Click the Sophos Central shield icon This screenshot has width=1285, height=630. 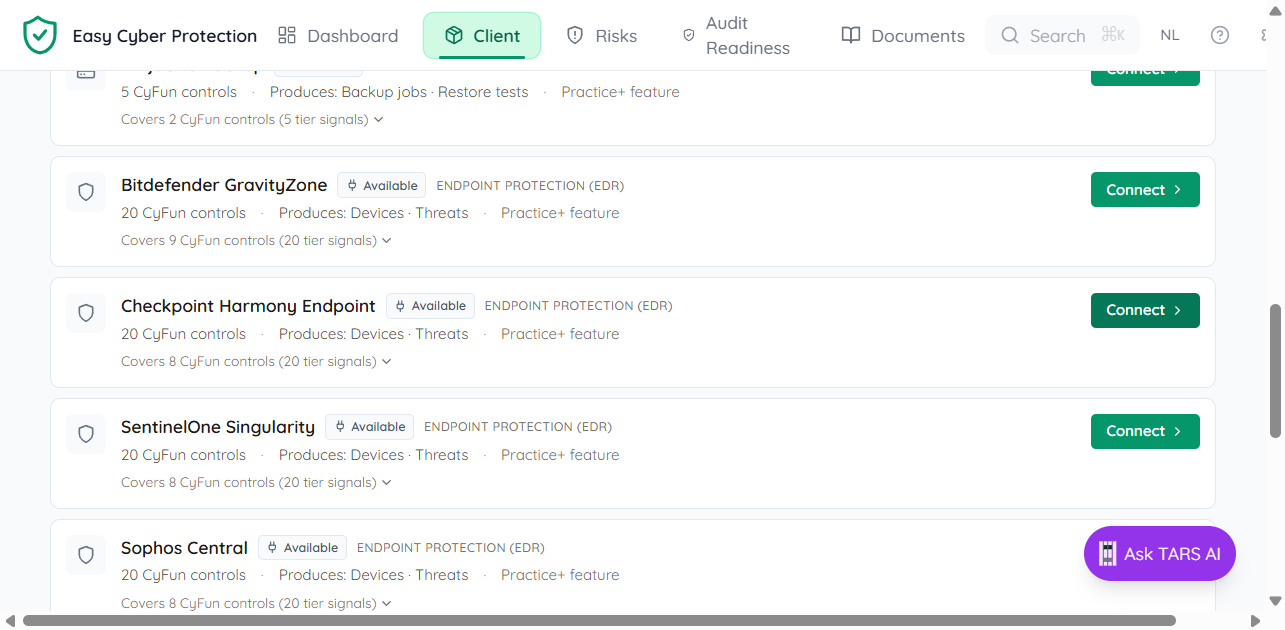pyautogui.click(x=86, y=555)
